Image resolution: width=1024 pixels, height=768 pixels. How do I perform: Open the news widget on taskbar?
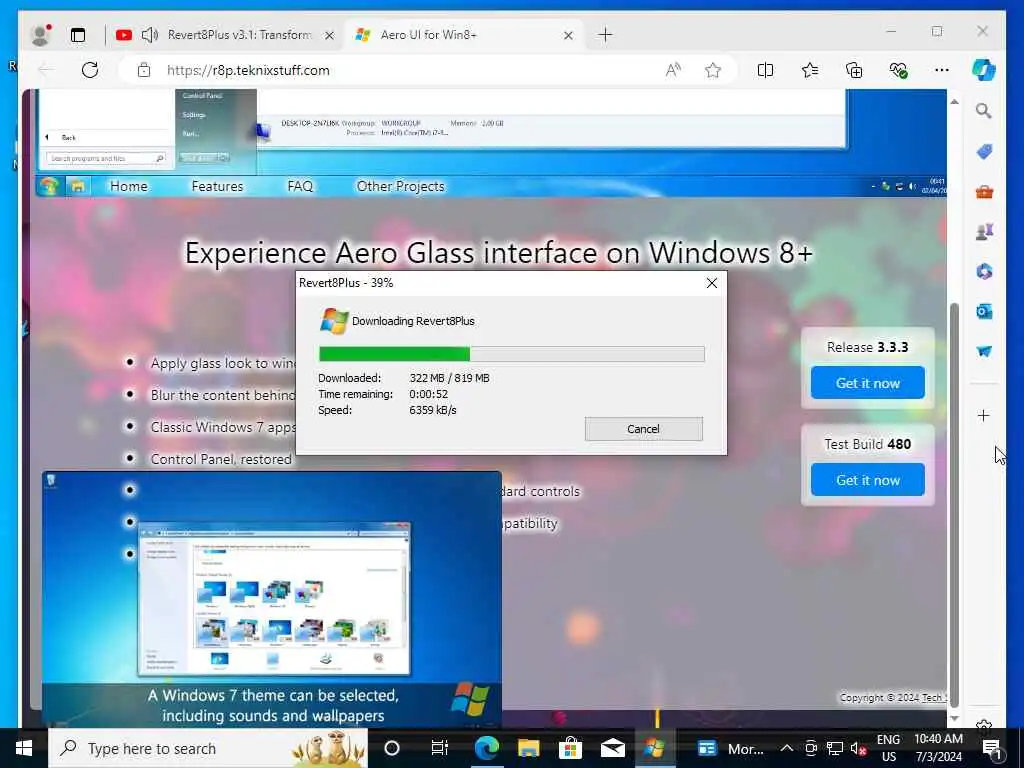click(x=730, y=748)
